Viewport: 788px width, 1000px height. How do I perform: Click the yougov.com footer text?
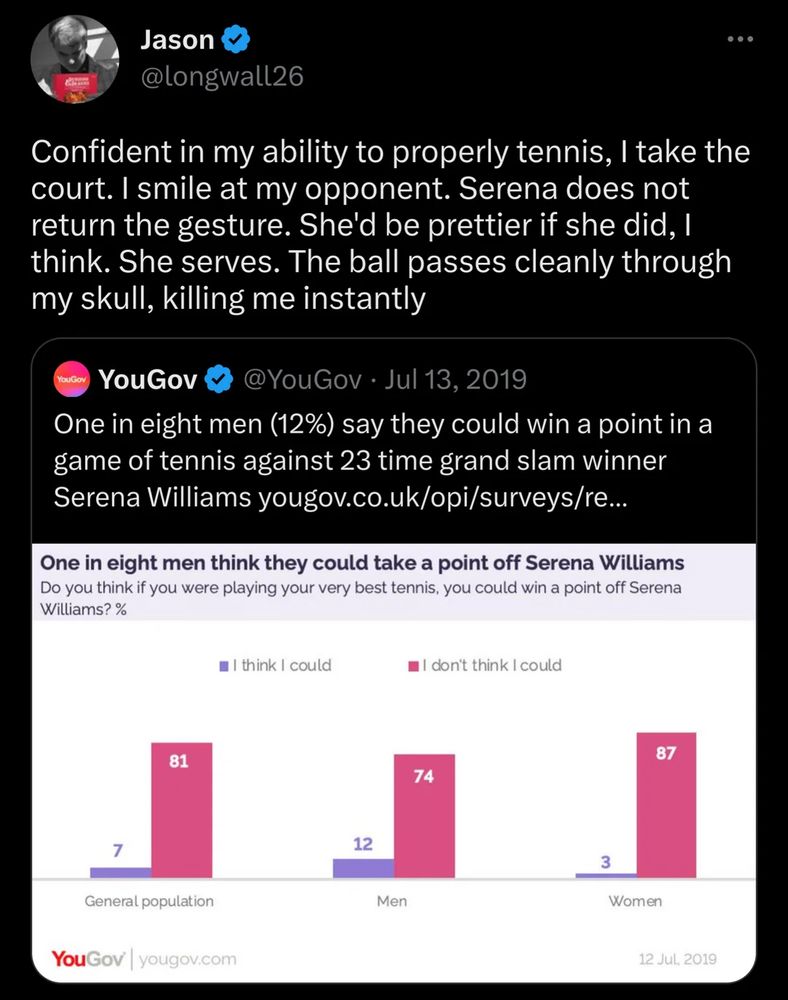(x=187, y=959)
